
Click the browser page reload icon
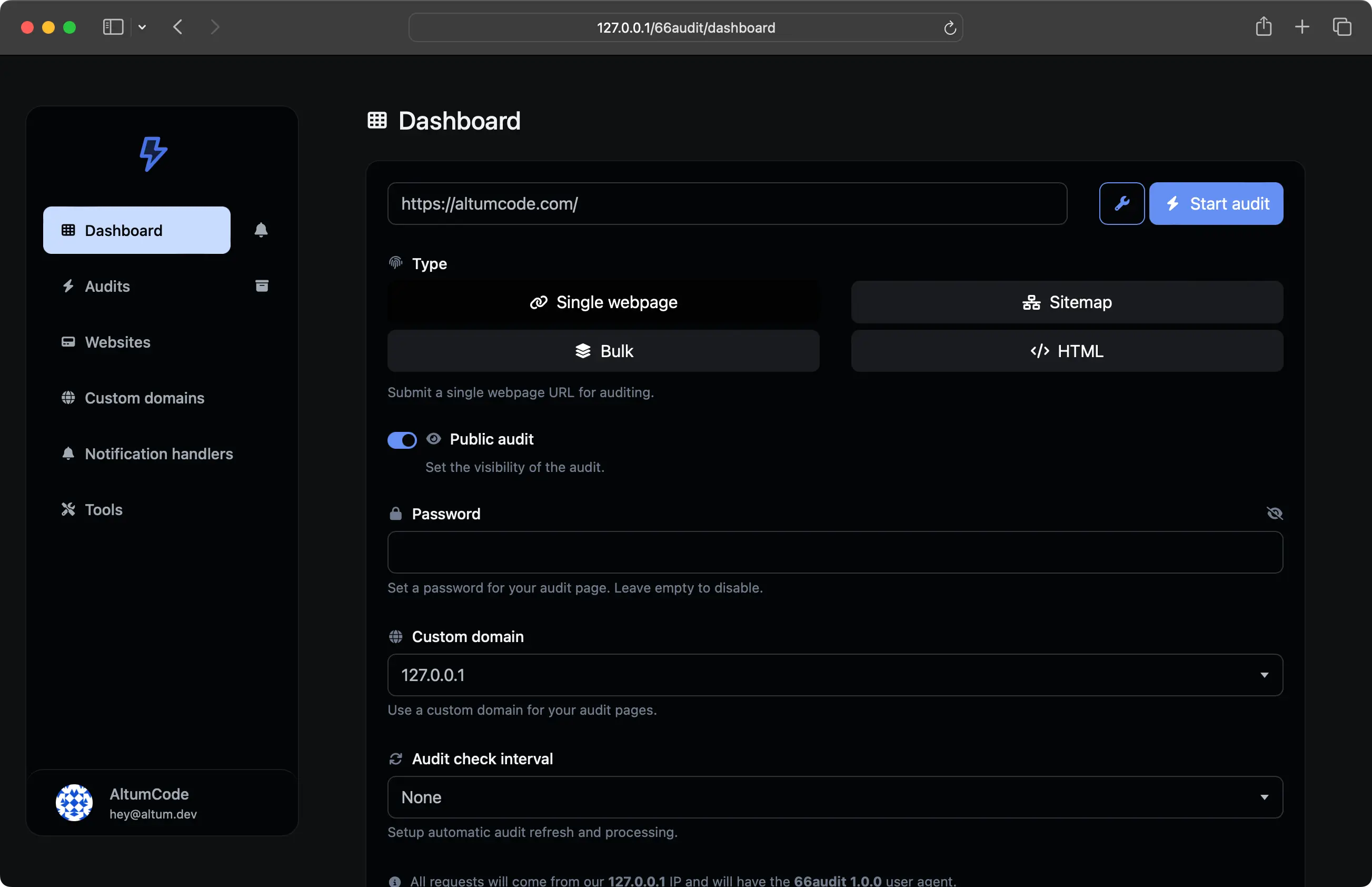(x=949, y=27)
